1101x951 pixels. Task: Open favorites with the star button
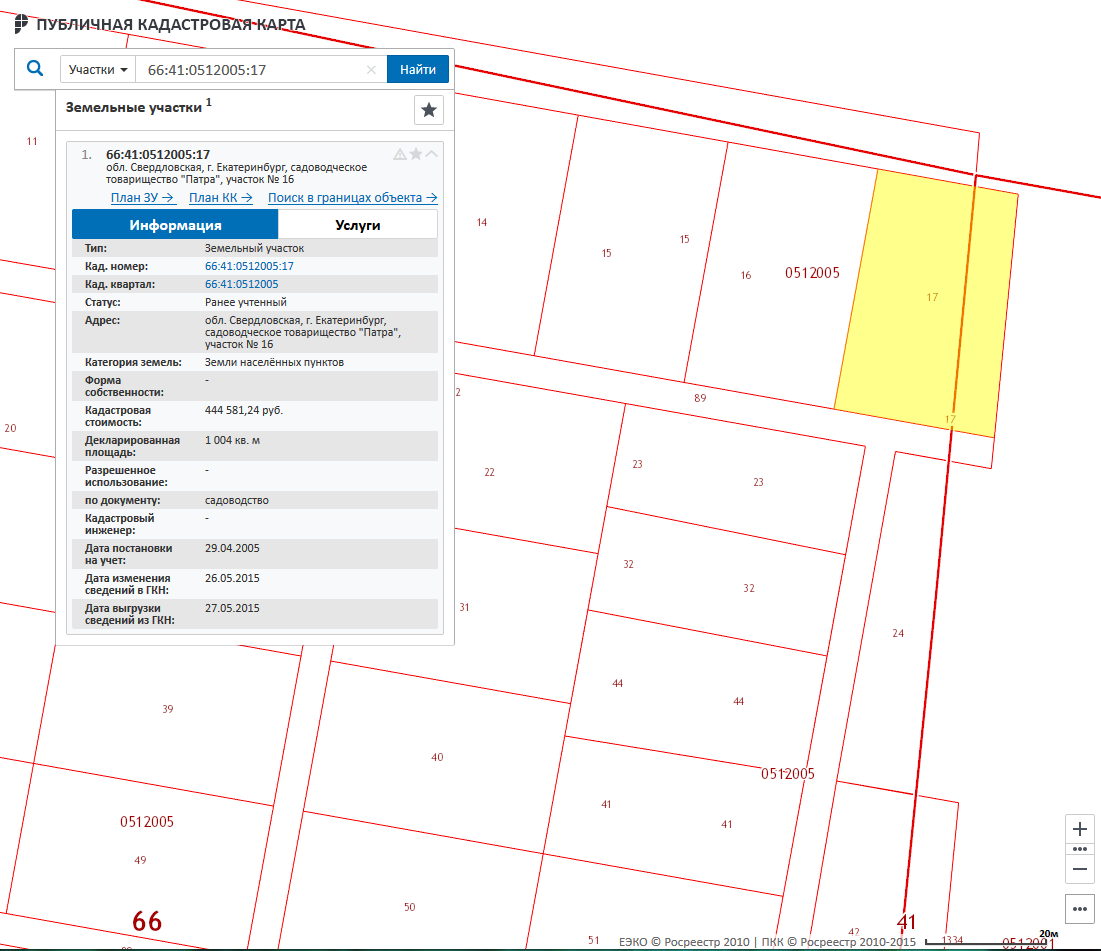429,110
